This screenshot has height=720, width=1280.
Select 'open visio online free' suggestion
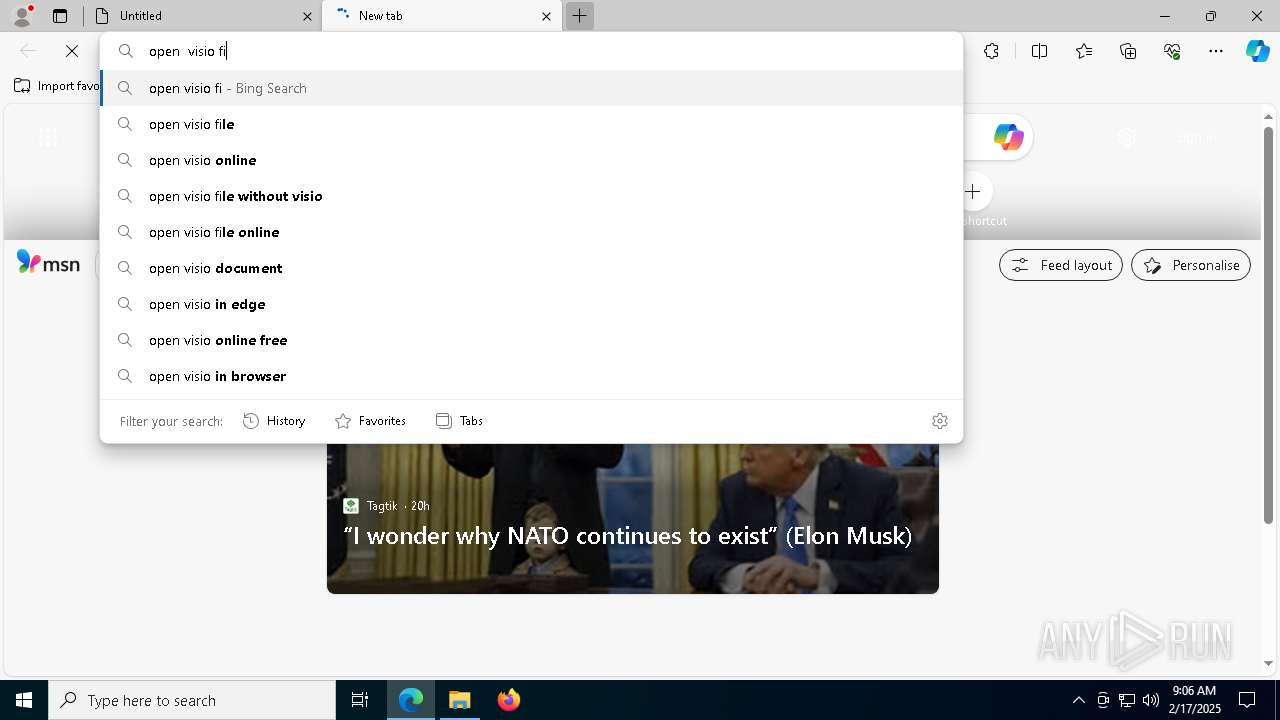point(532,340)
